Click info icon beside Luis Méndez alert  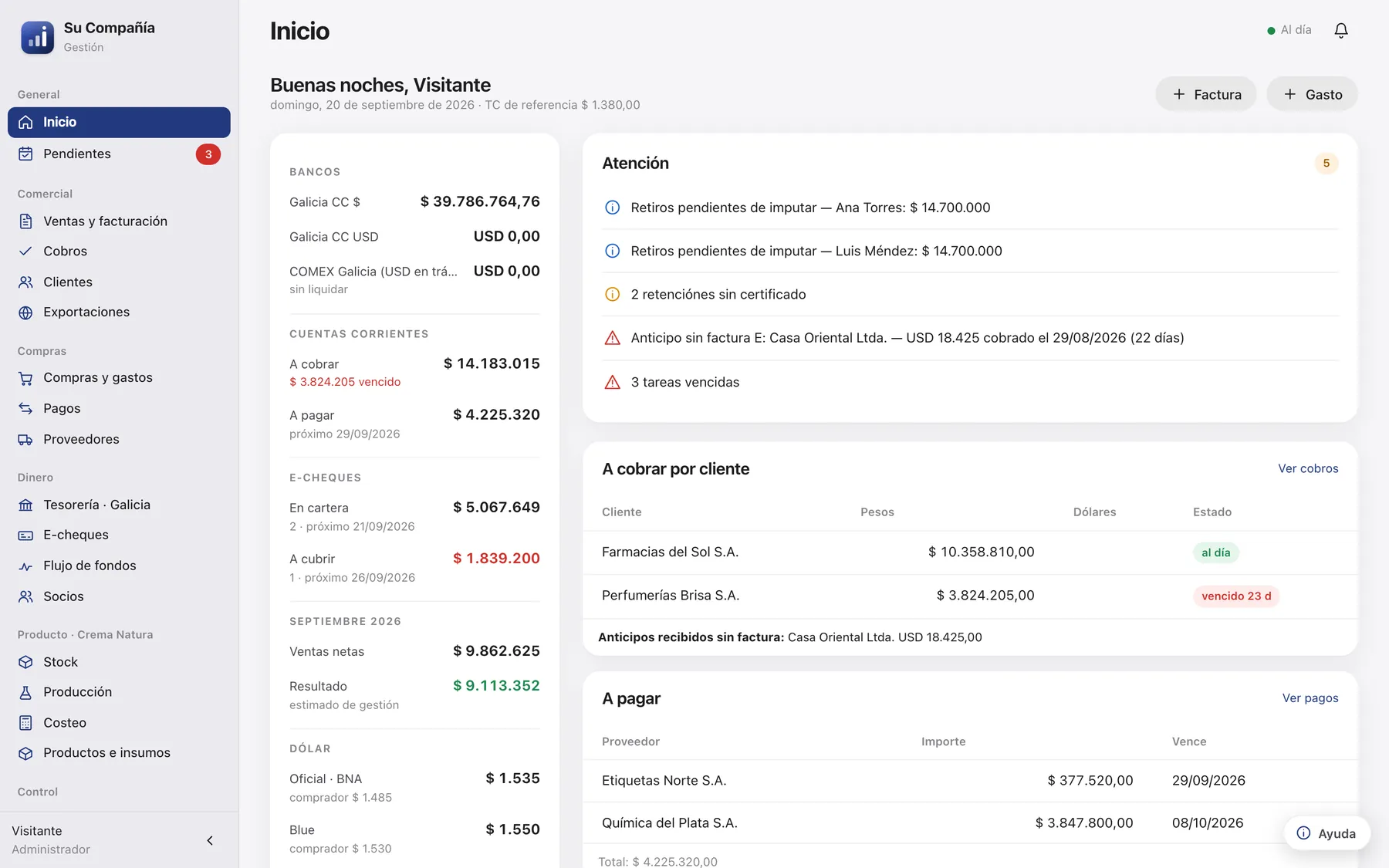[612, 251]
